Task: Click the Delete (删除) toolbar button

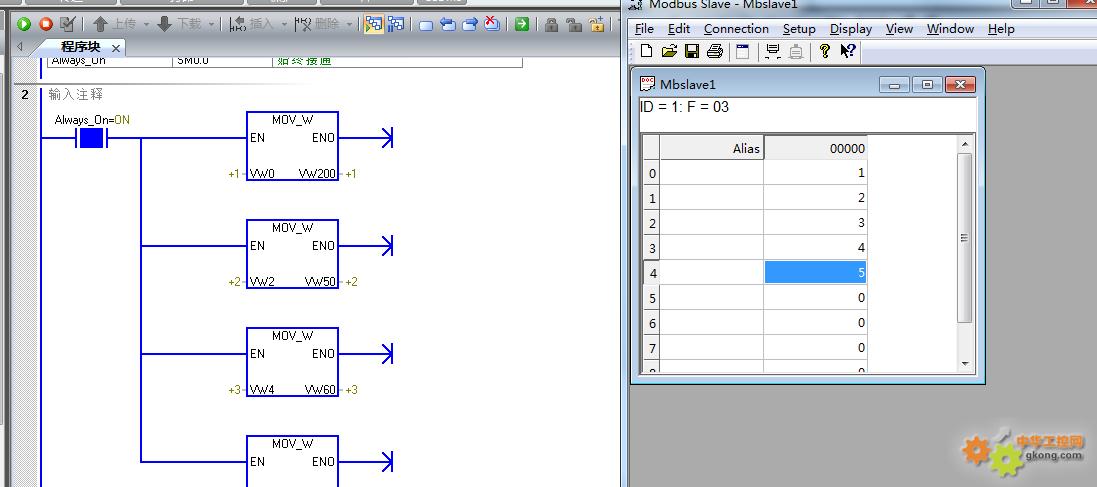Action: pos(316,24)
